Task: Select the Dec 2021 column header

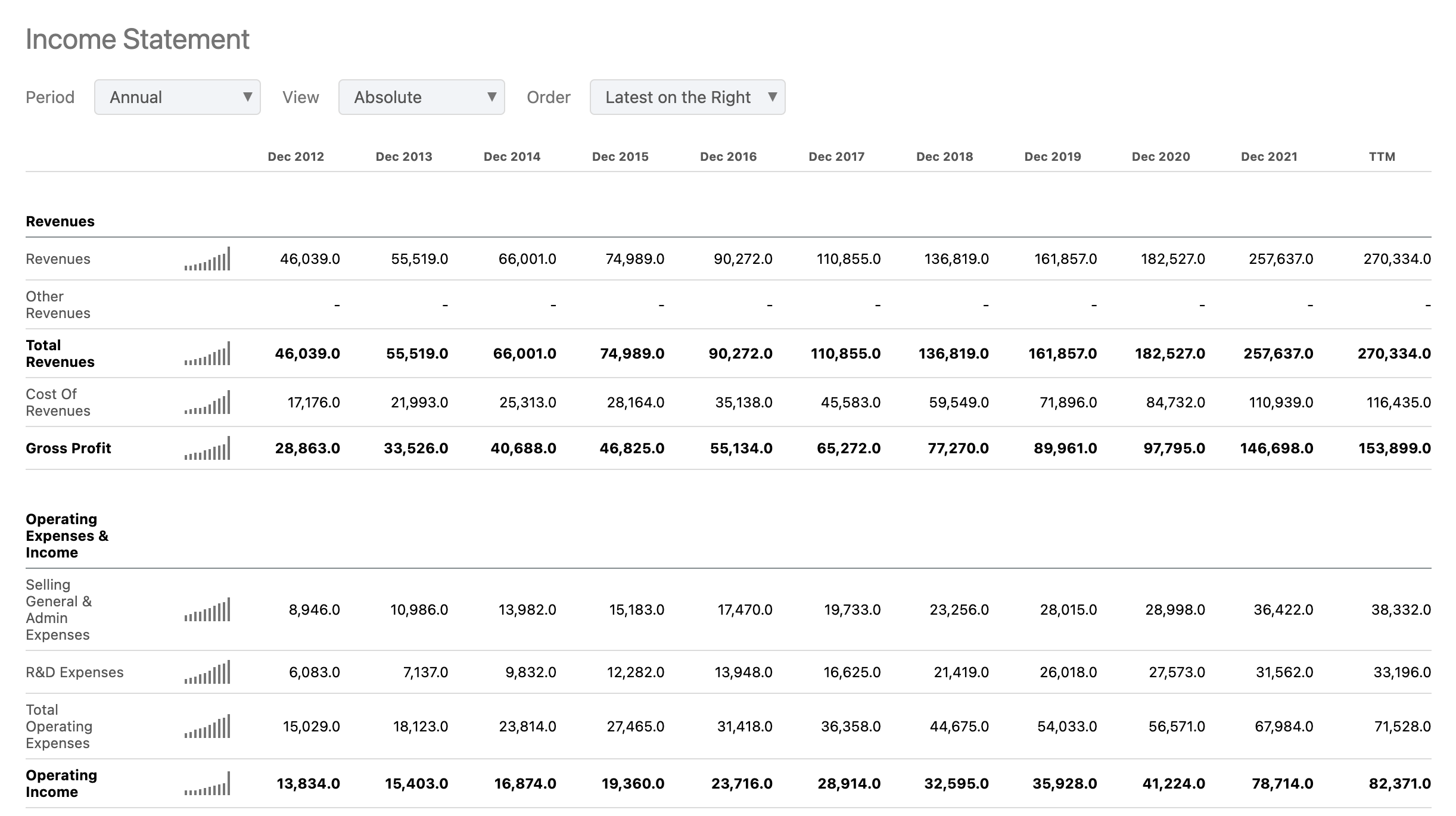Action: point(1269,157)
